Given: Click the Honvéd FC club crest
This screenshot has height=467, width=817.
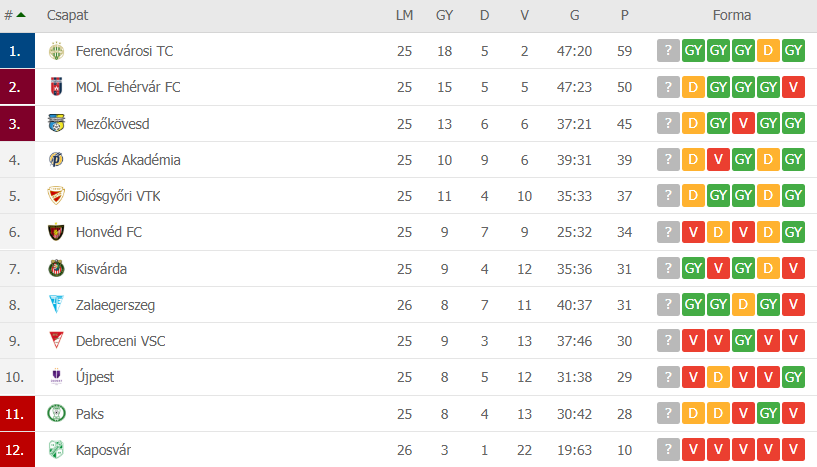Looking at the screenshot, I should tap(56, 233).
